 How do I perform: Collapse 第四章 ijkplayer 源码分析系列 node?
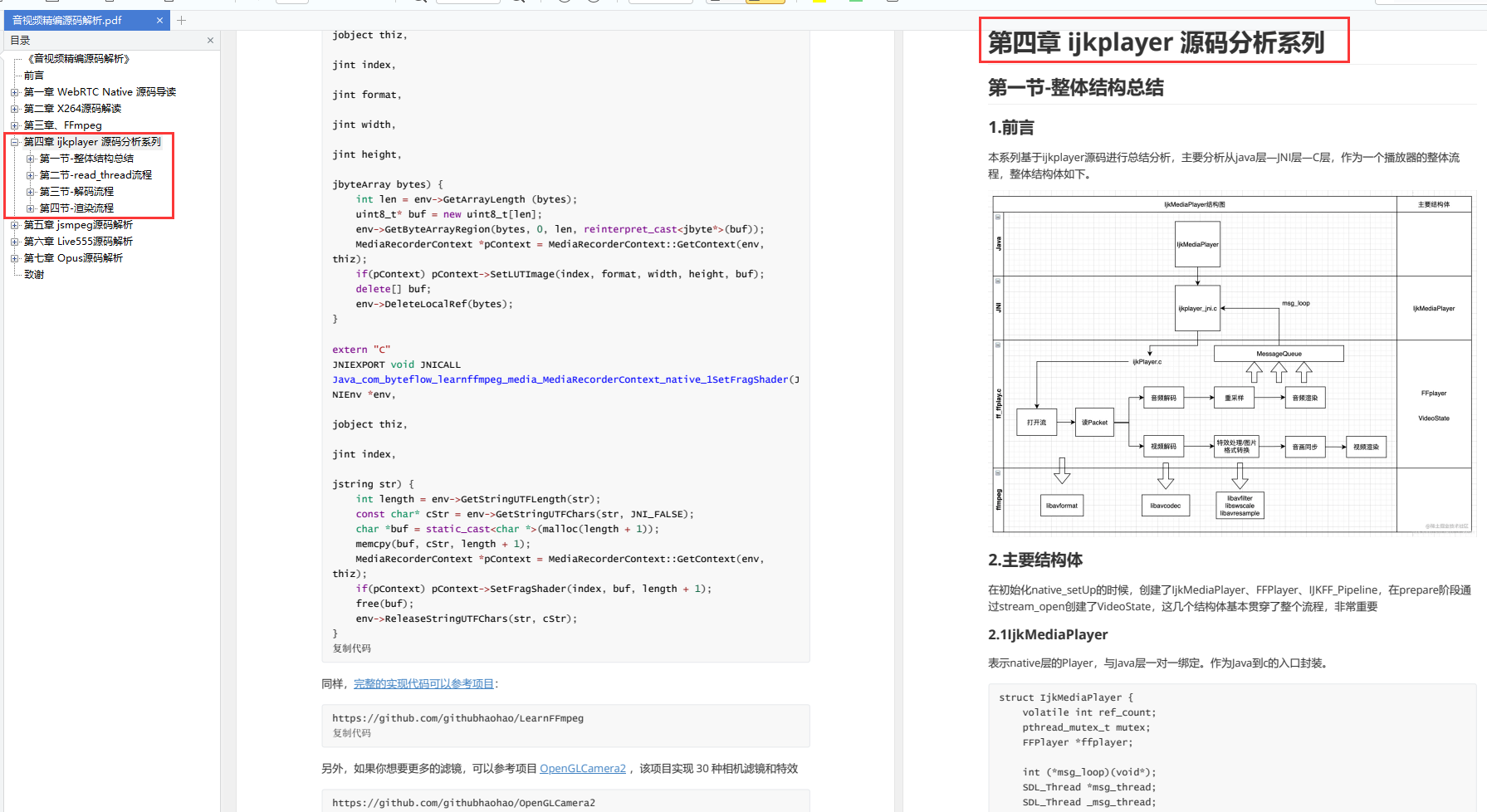tap(14, 142)
